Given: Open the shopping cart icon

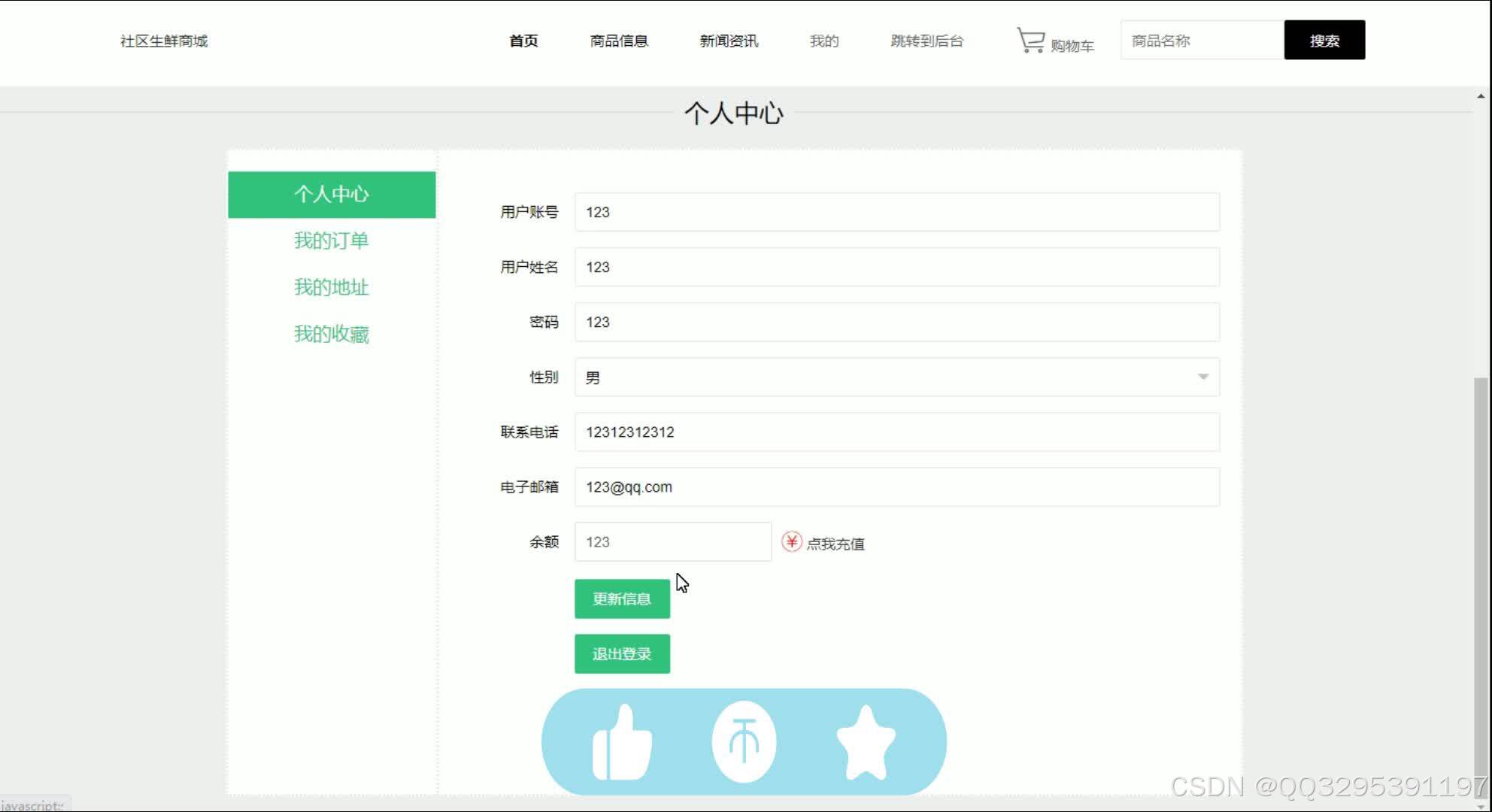Looking at the screenshot, I should (x=1030, y=41).
